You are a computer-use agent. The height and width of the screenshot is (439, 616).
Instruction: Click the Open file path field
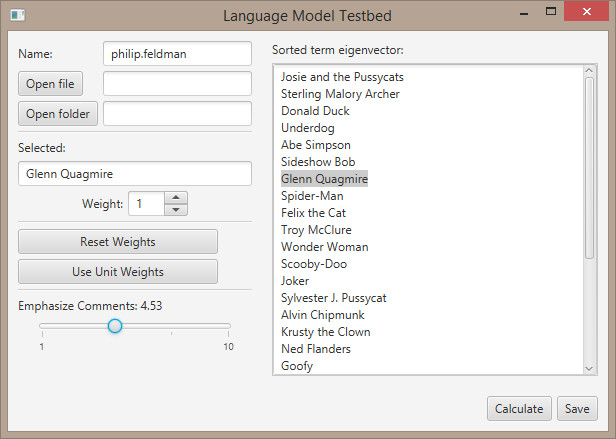pos(177,83)
